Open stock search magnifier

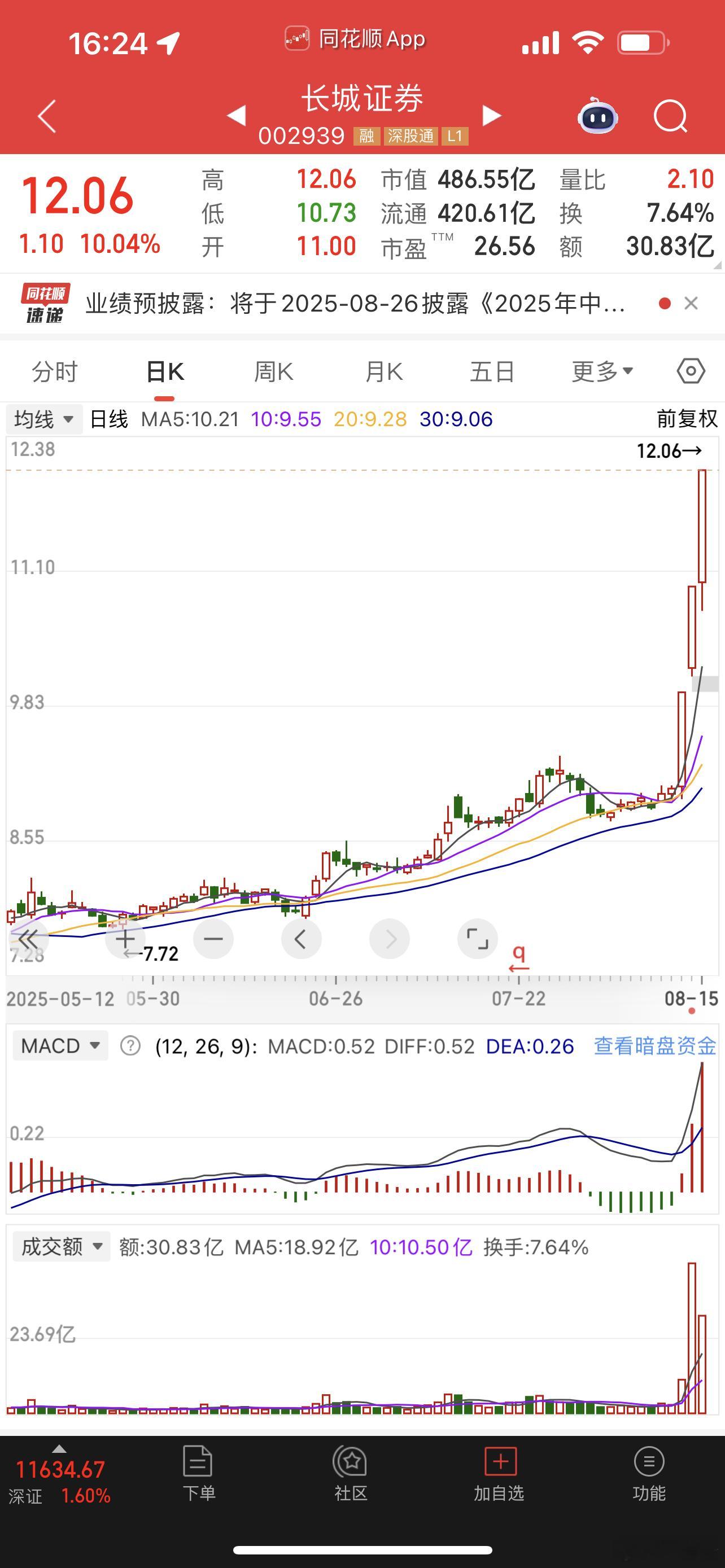click(670, 116)
